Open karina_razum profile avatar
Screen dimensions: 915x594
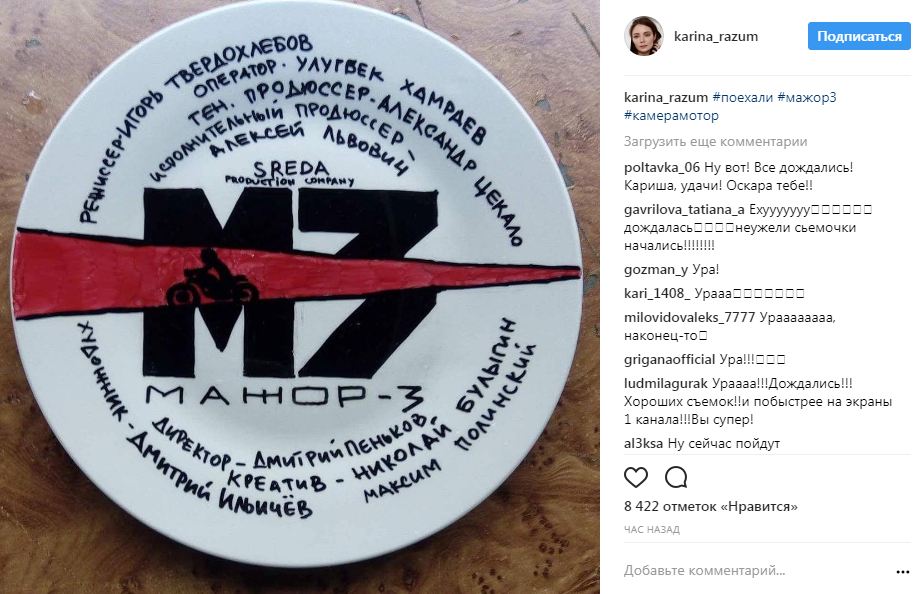pyautogui.click(x=644, y=36)
